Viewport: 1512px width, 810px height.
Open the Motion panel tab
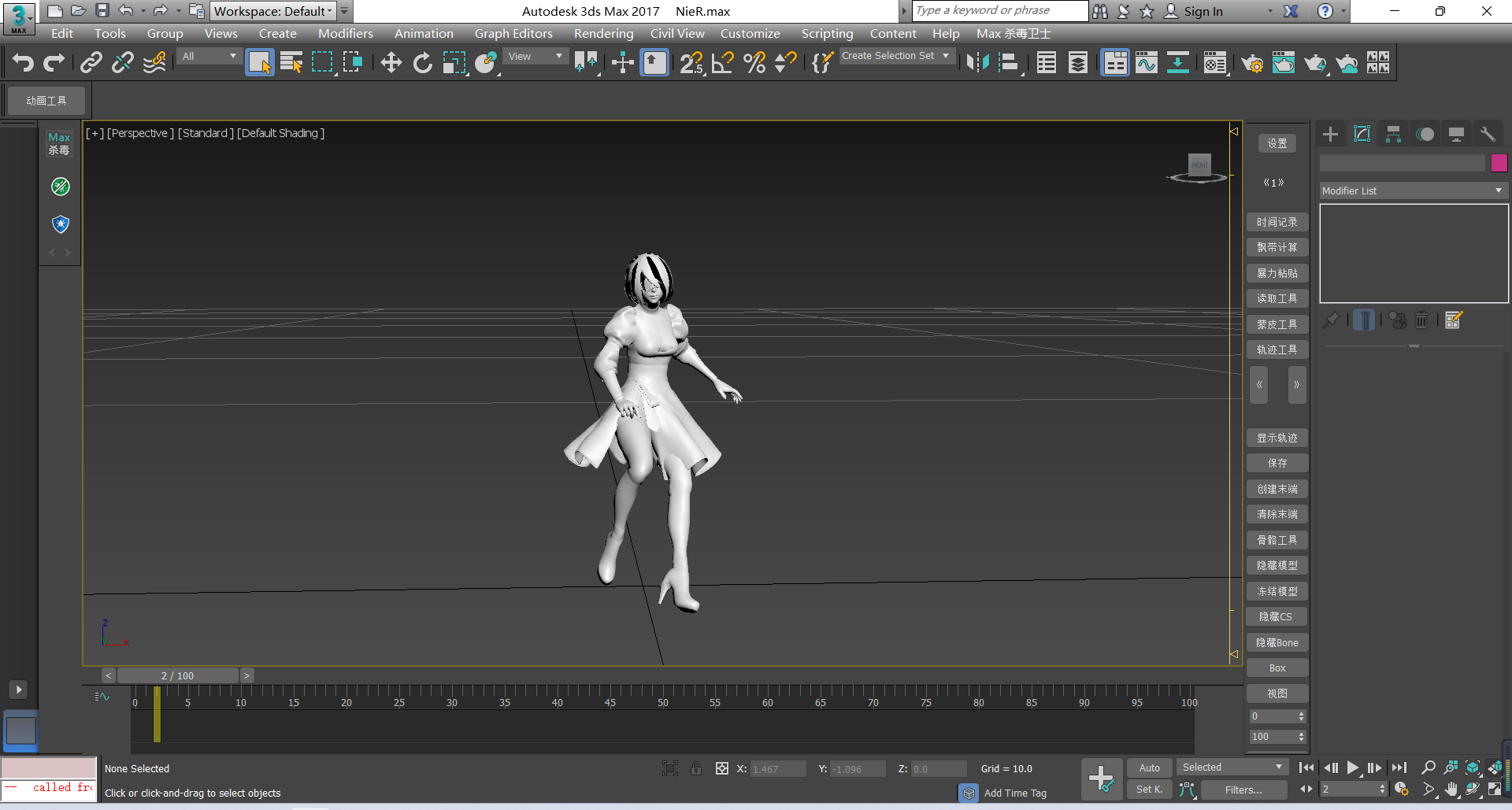click(1425, 134)
